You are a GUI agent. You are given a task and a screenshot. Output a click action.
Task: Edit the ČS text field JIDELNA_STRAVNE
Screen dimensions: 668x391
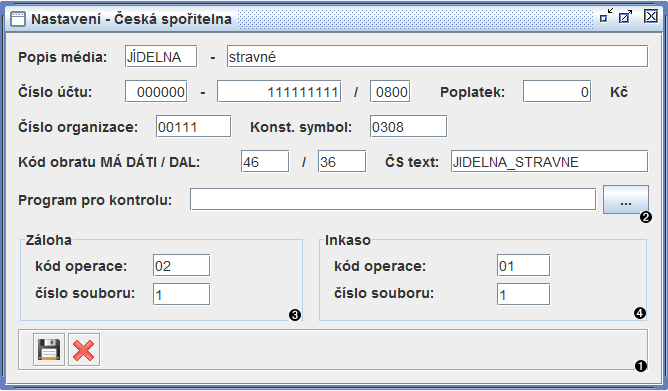(550, 161)
